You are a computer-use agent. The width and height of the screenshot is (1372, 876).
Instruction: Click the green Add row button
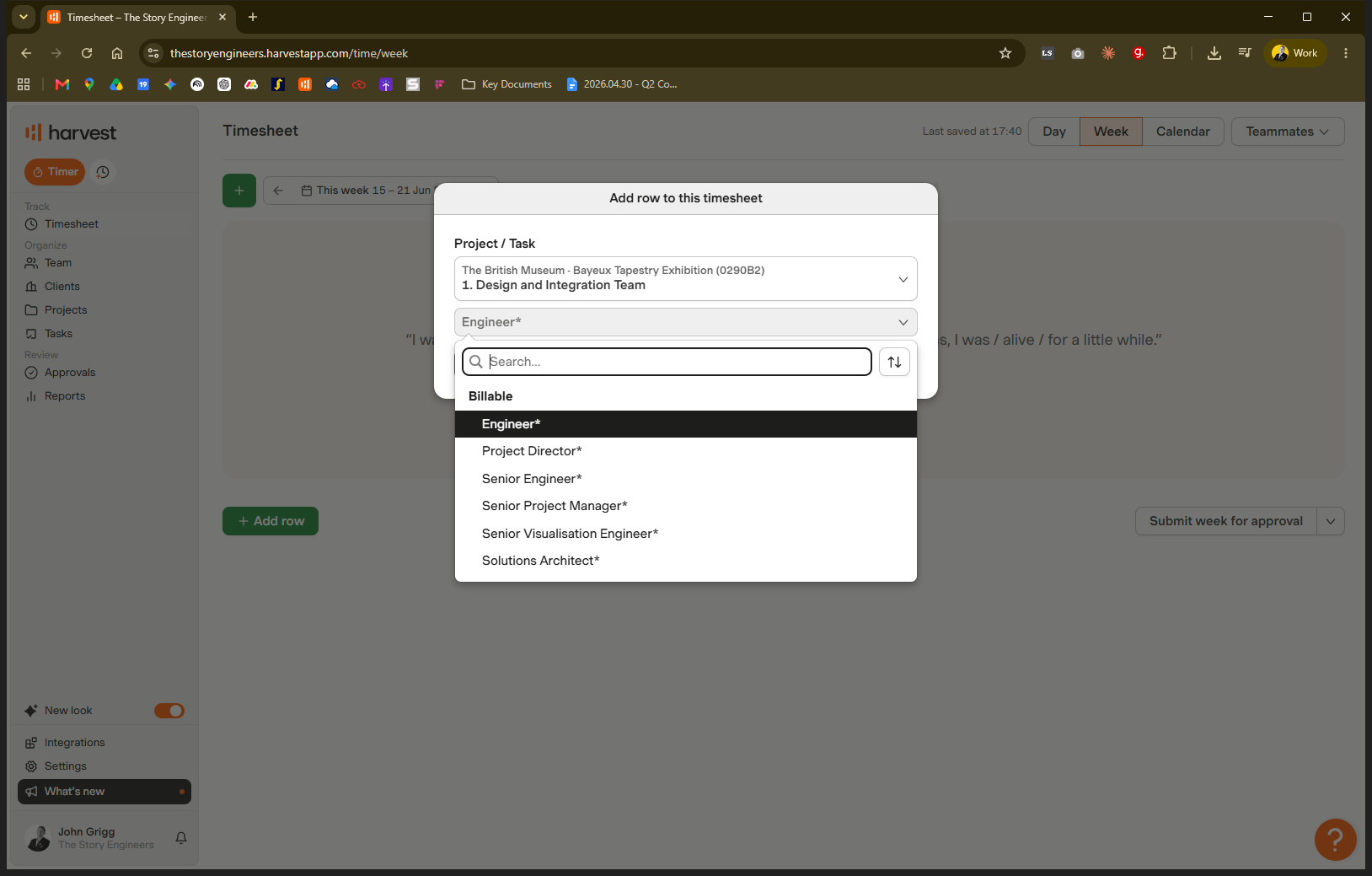[x=271, y=521]
